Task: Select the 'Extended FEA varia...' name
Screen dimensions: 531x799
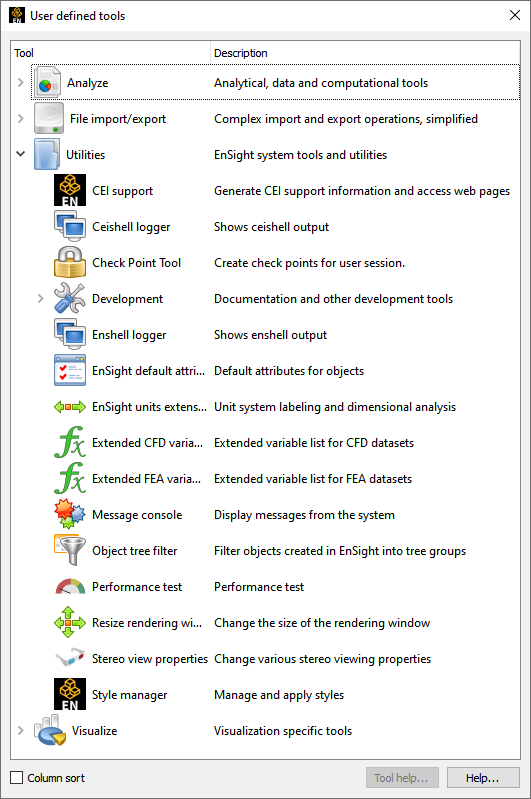Action: [146, 478]
